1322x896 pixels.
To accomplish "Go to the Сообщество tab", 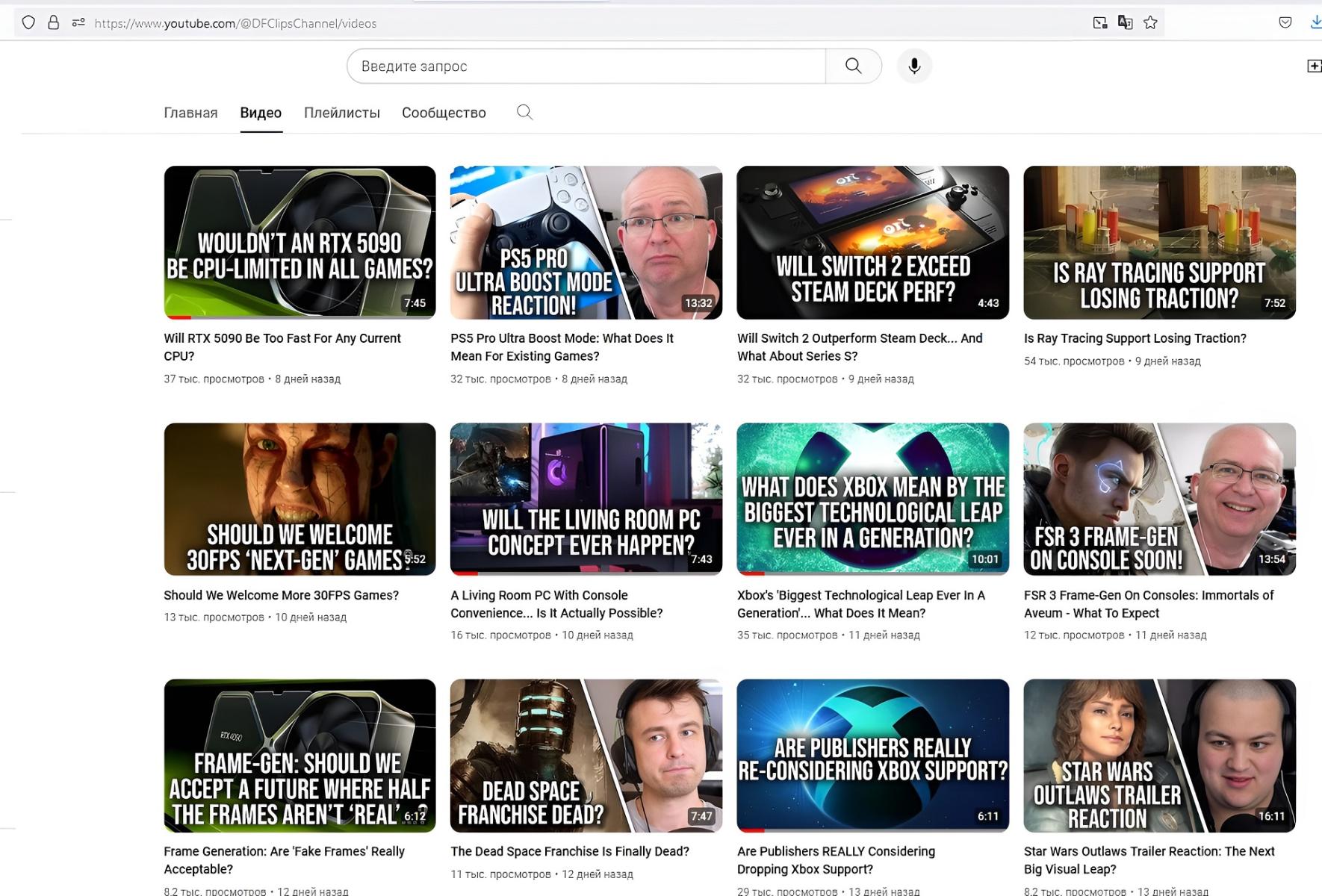I will coord(444,113).
